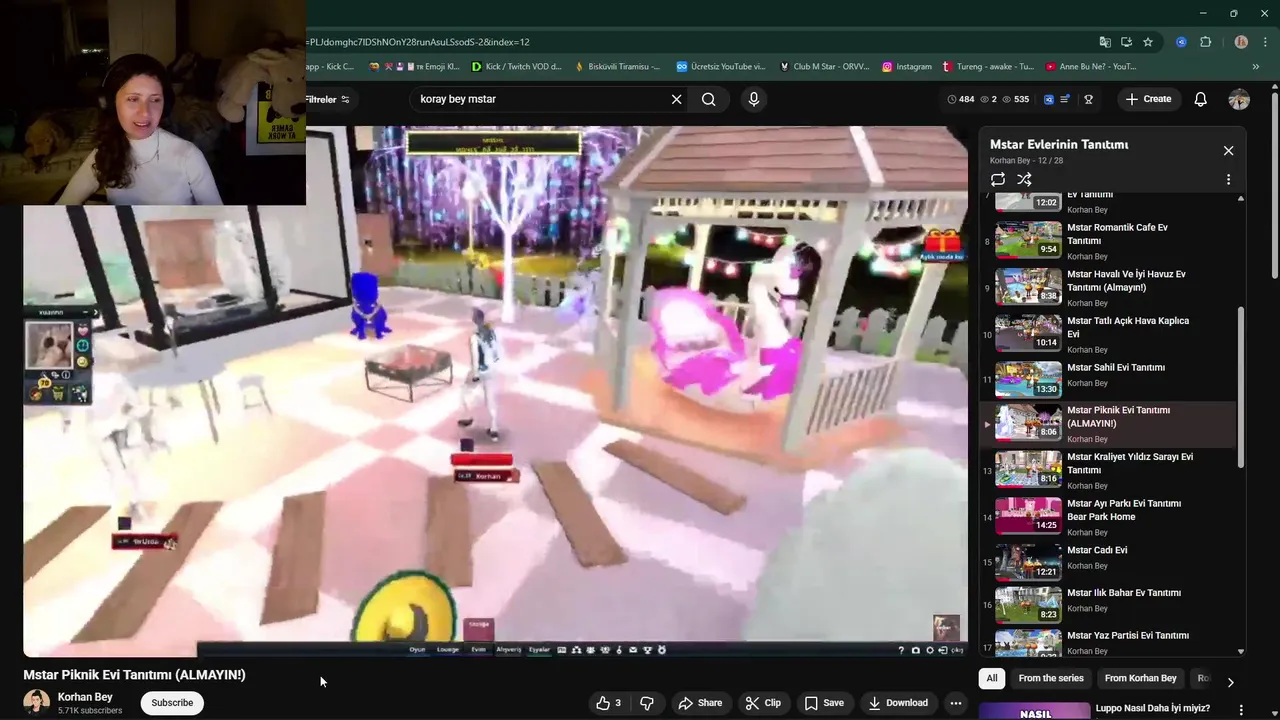This screenshot has height=720, width=1280.
Task: Click the playlist panel scrollbar
Action: [x=1241, y=387]
